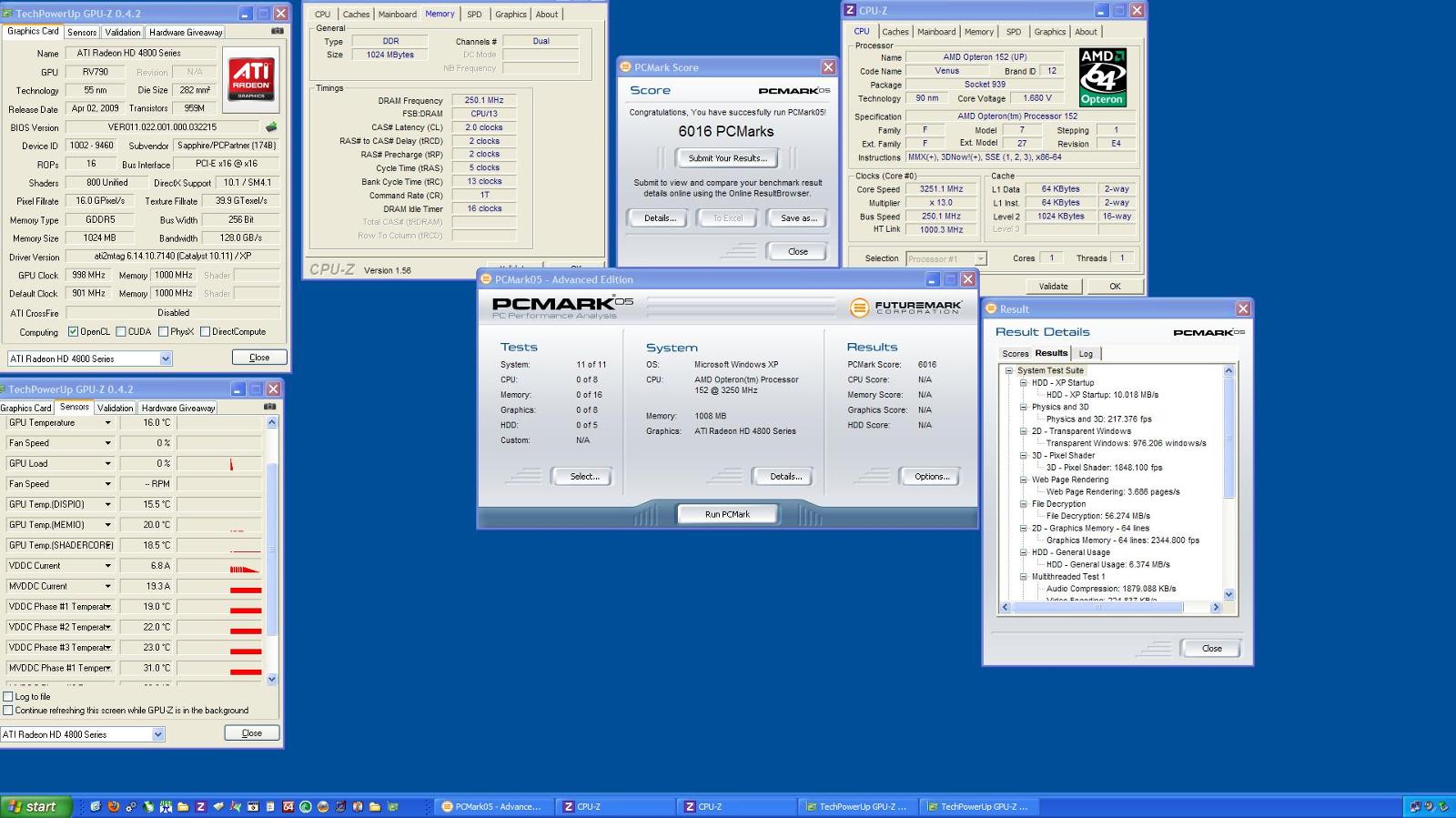
Task: Collapse the Physics and 3D node
Action: [x=1024, y=407]
